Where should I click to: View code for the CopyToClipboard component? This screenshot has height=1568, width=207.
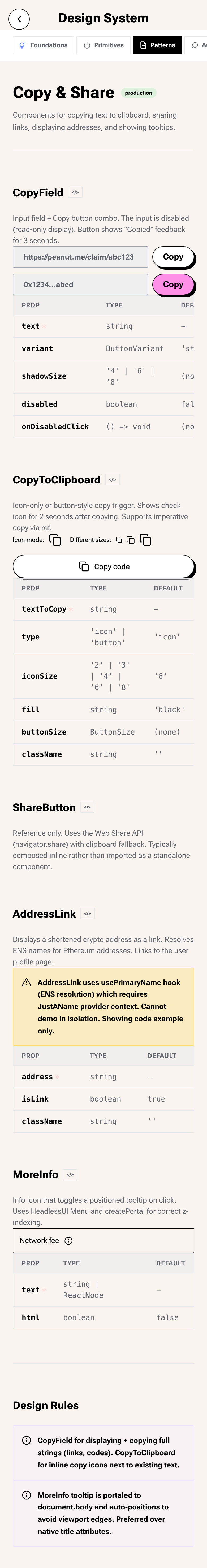point(112,480)
